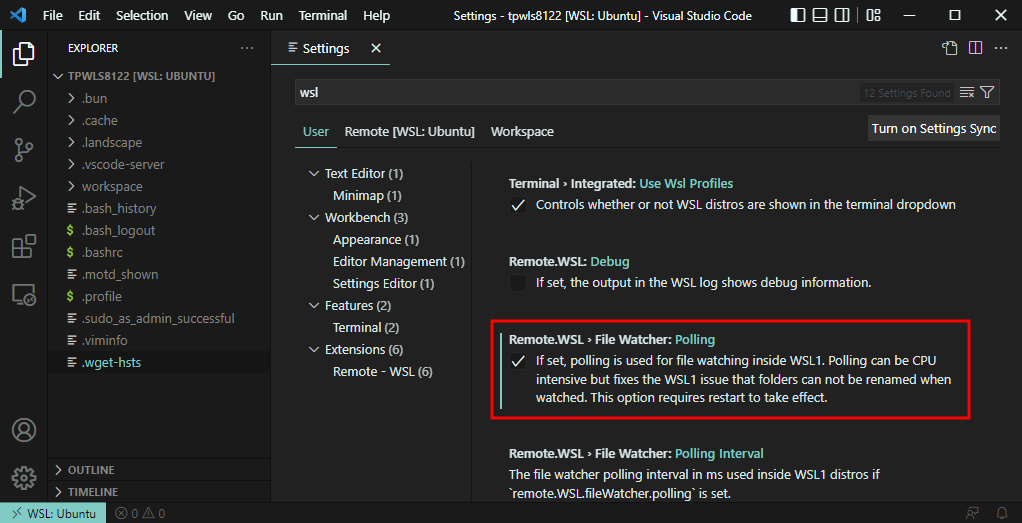
Task: Open the File menu
Action: tap(52, 15)
